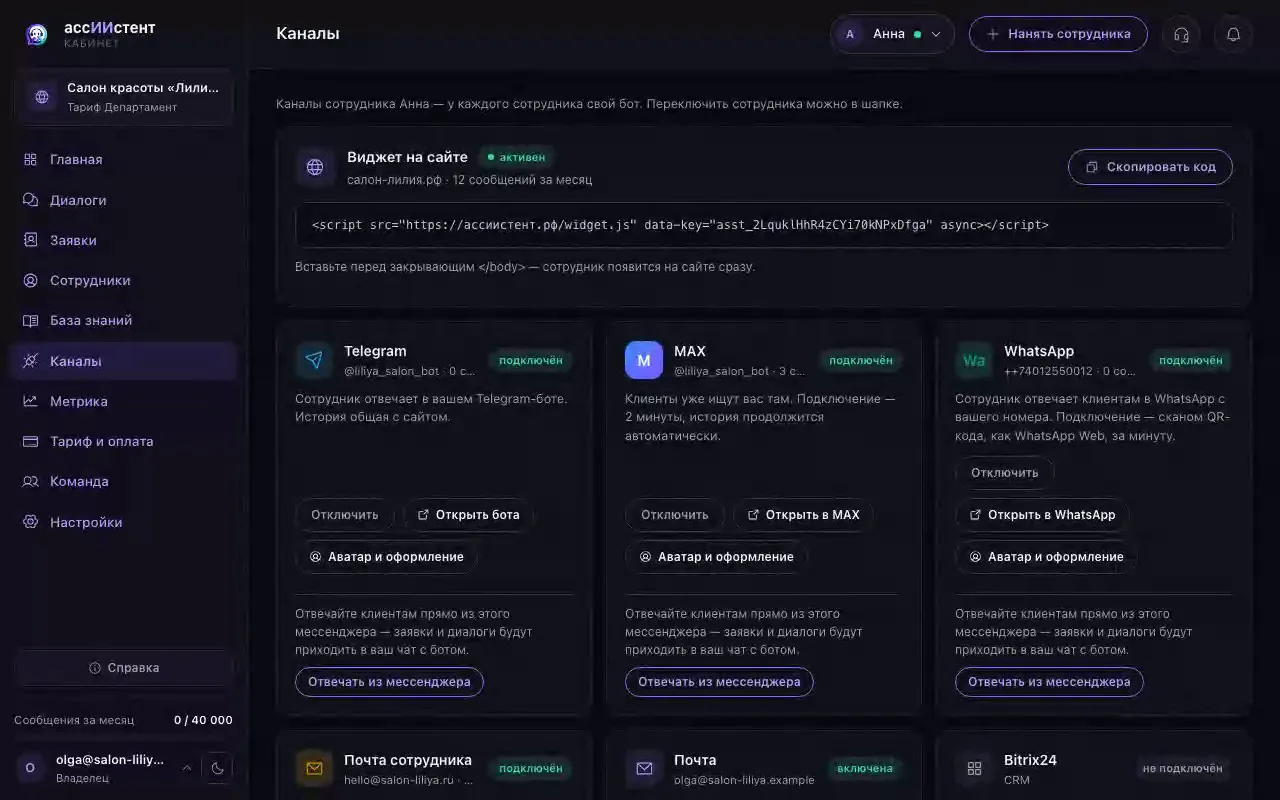The width and height of the screenshot is (1280, 800).
Task: Disconnect WhatsApp with Отключить
Action: pyautogui.click(x=1005, y=473)
